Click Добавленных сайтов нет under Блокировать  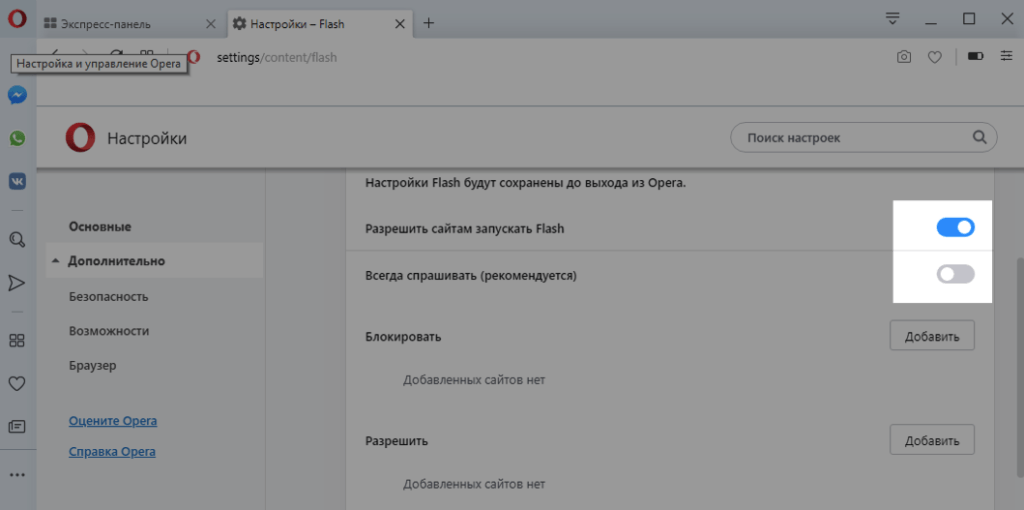[x=473, y=379]
